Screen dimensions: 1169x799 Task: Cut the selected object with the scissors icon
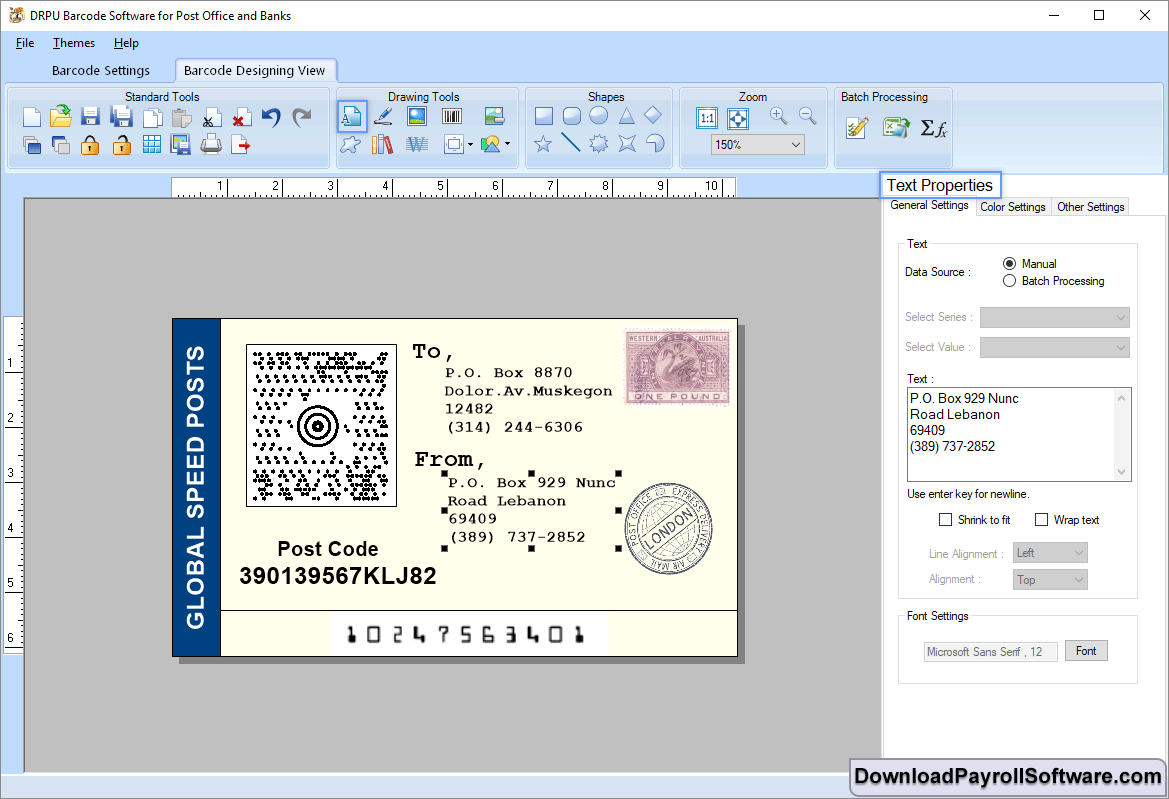point(212,118)
